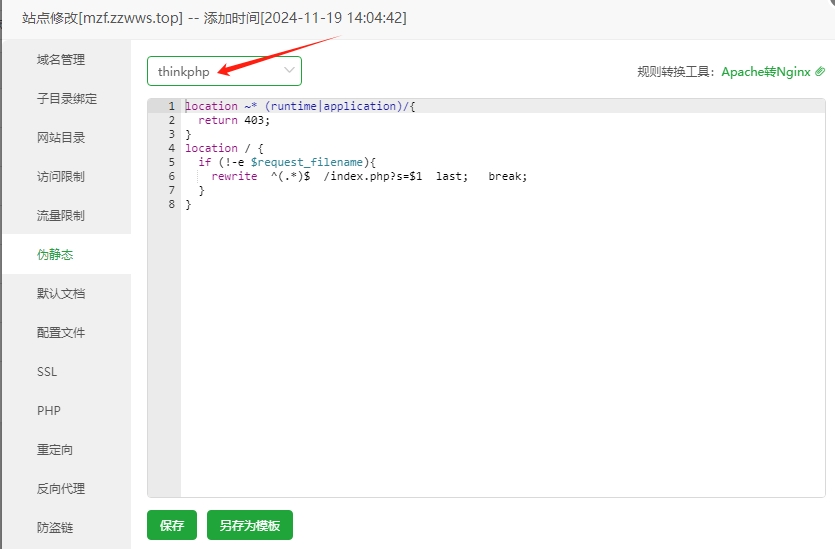
Task: Select the 访问限制 tab
Action: 67,176
